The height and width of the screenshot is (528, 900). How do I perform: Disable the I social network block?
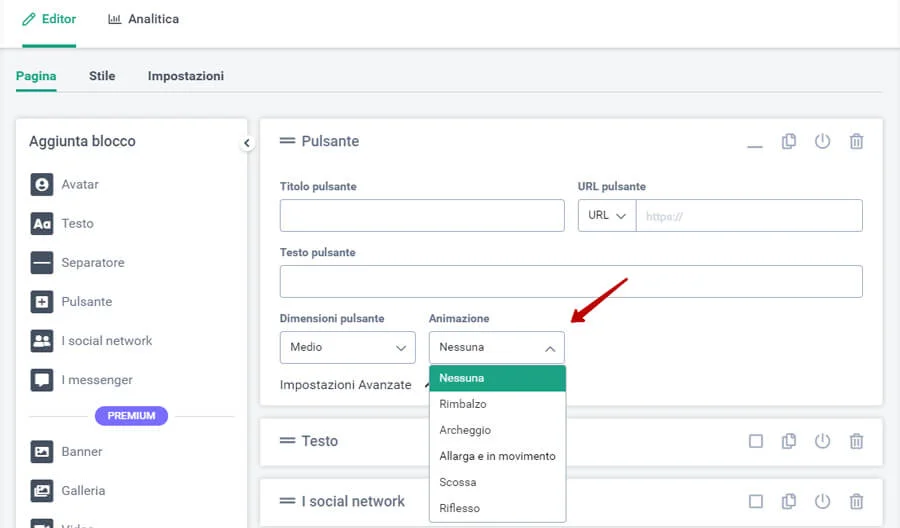(822, 502)
